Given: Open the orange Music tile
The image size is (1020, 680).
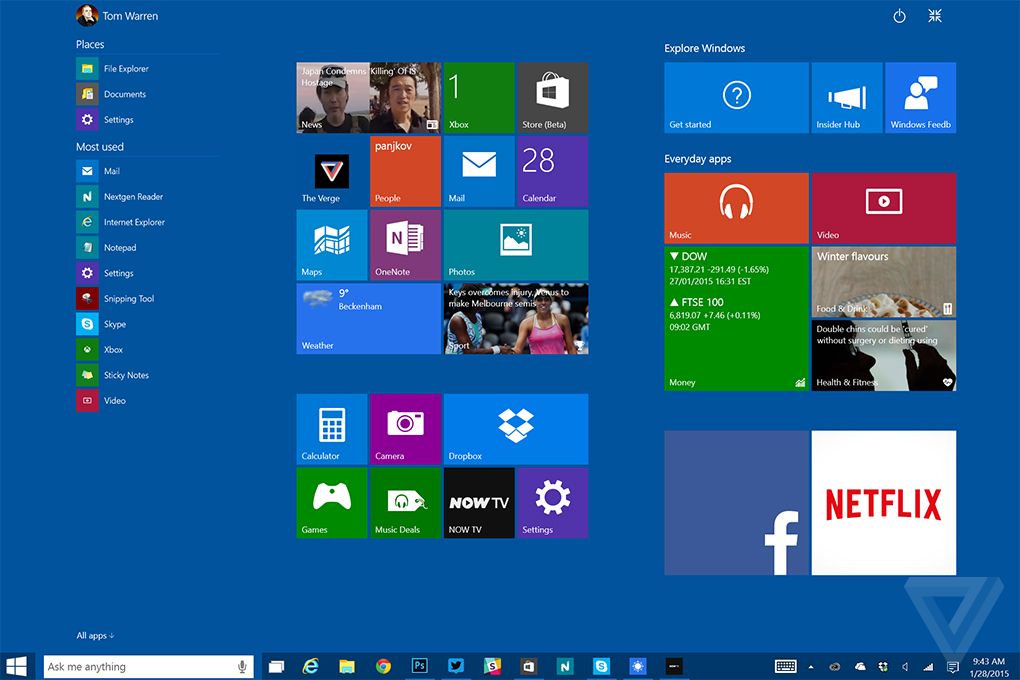Looking at the screenshot, I should point(736,208).
